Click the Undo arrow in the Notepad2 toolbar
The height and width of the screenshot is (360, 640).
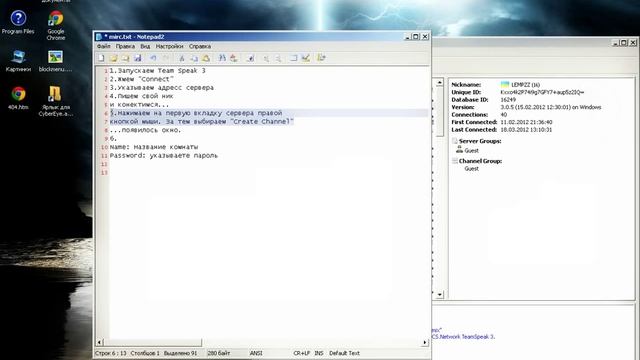[153, 58]
